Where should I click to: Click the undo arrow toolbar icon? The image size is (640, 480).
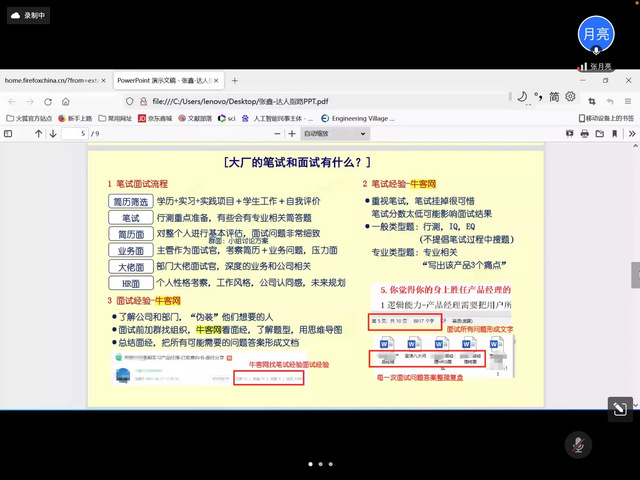coord(610,101)
